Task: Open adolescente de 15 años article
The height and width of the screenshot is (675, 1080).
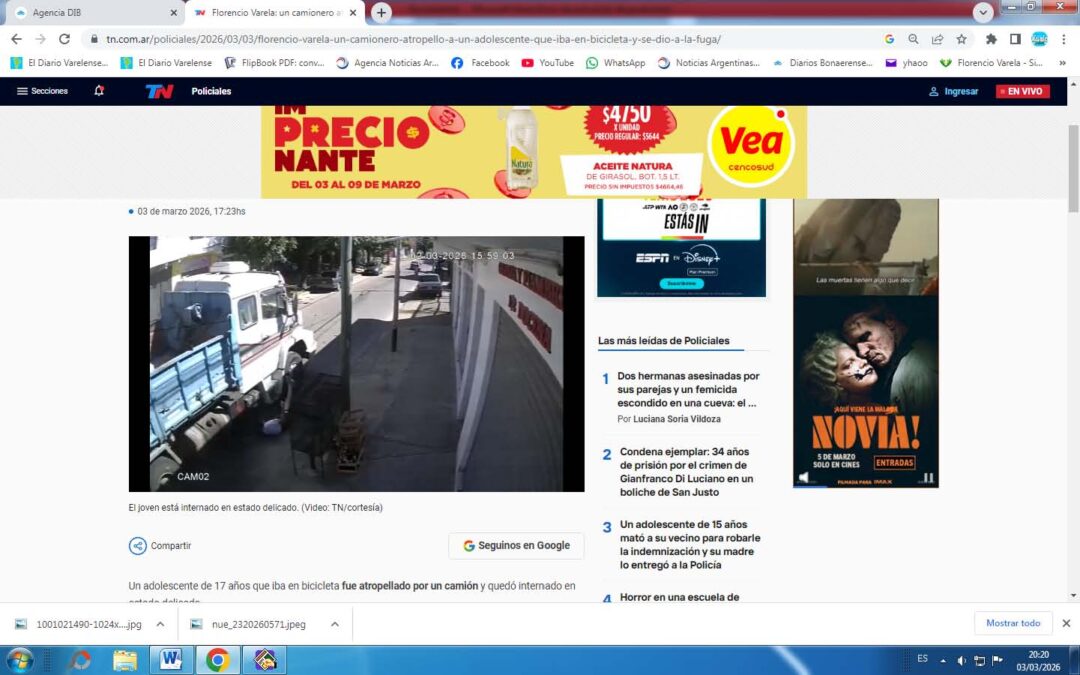Action: [x=690, y=545]
